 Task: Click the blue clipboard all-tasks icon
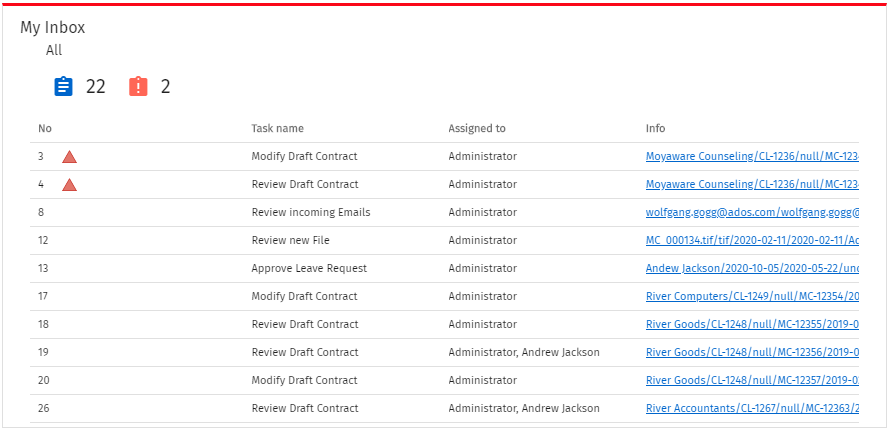coord(64,87)
